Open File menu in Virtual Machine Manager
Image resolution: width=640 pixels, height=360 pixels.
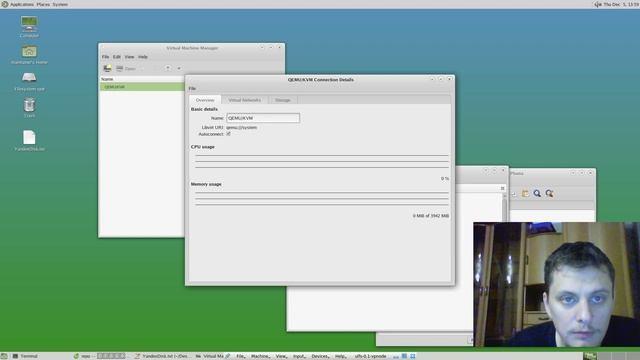(x=105, y=57)
